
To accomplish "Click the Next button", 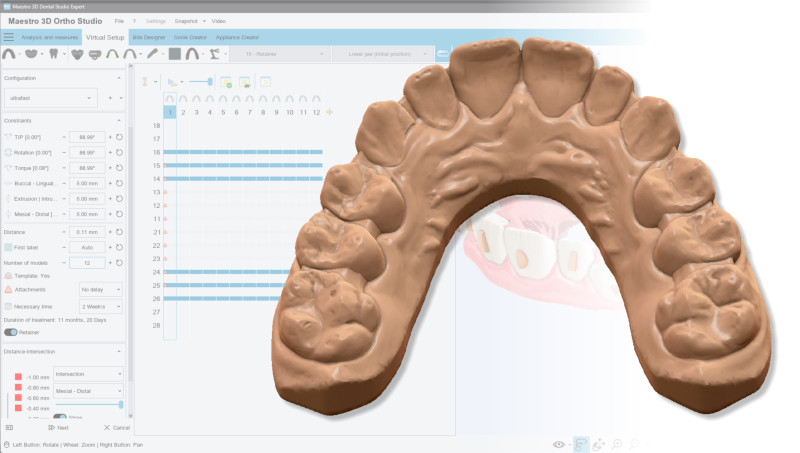I will [x=57, y=427].
